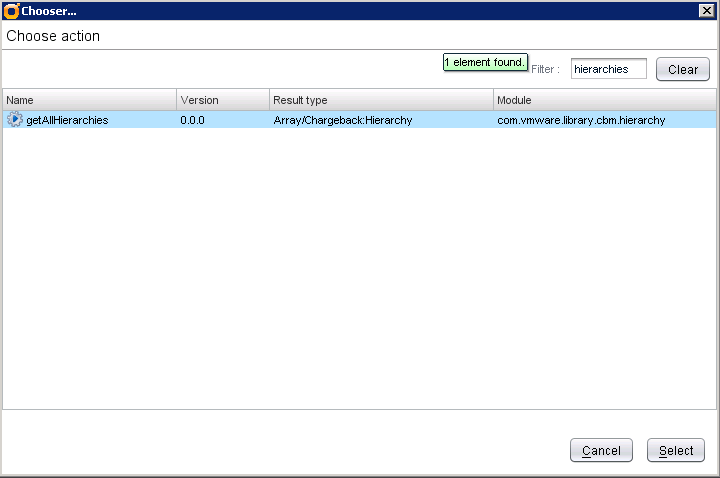
Task: Sort by the Result type column header
Action: pos(381,100)
